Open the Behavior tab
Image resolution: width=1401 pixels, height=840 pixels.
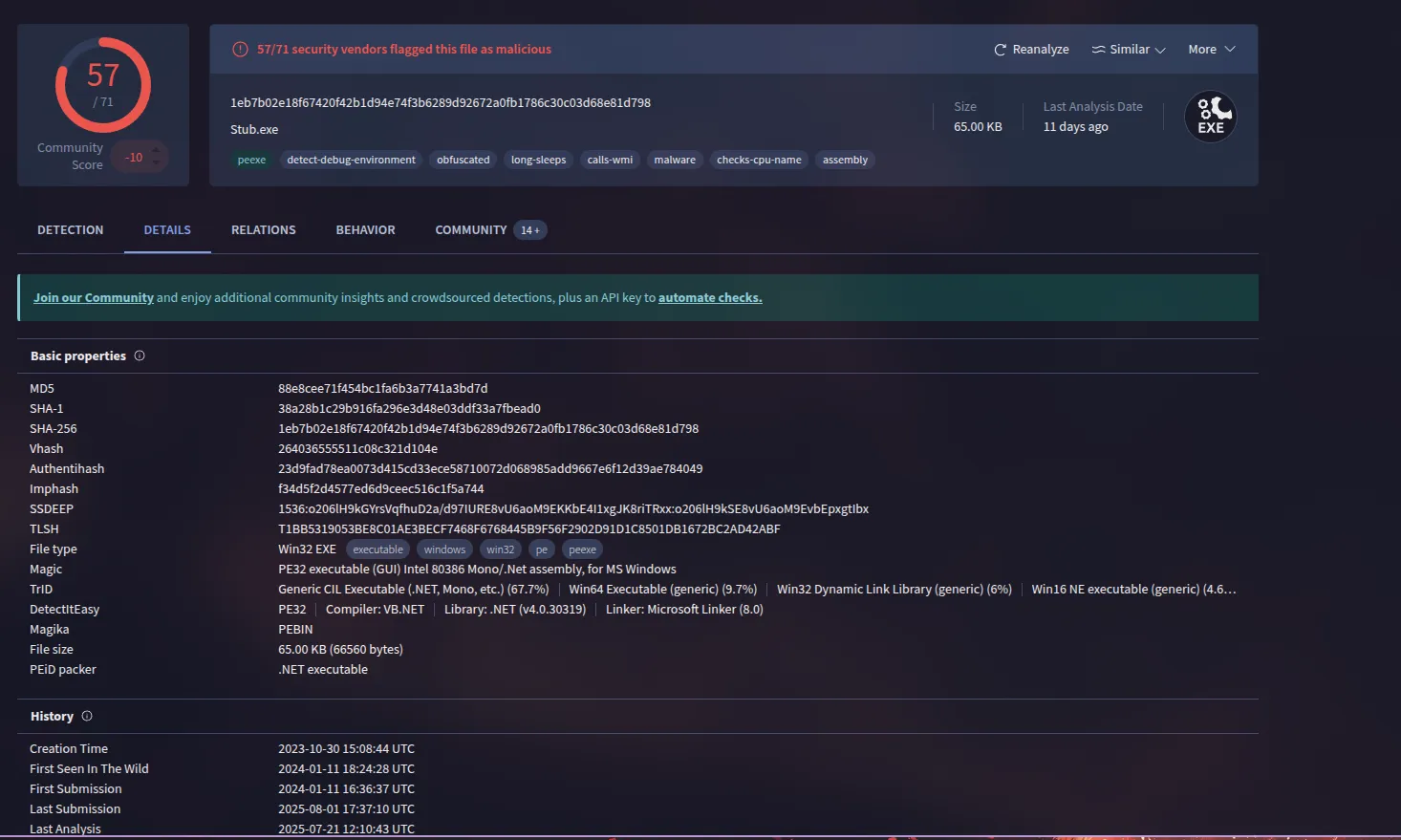[x=365, y=230]
